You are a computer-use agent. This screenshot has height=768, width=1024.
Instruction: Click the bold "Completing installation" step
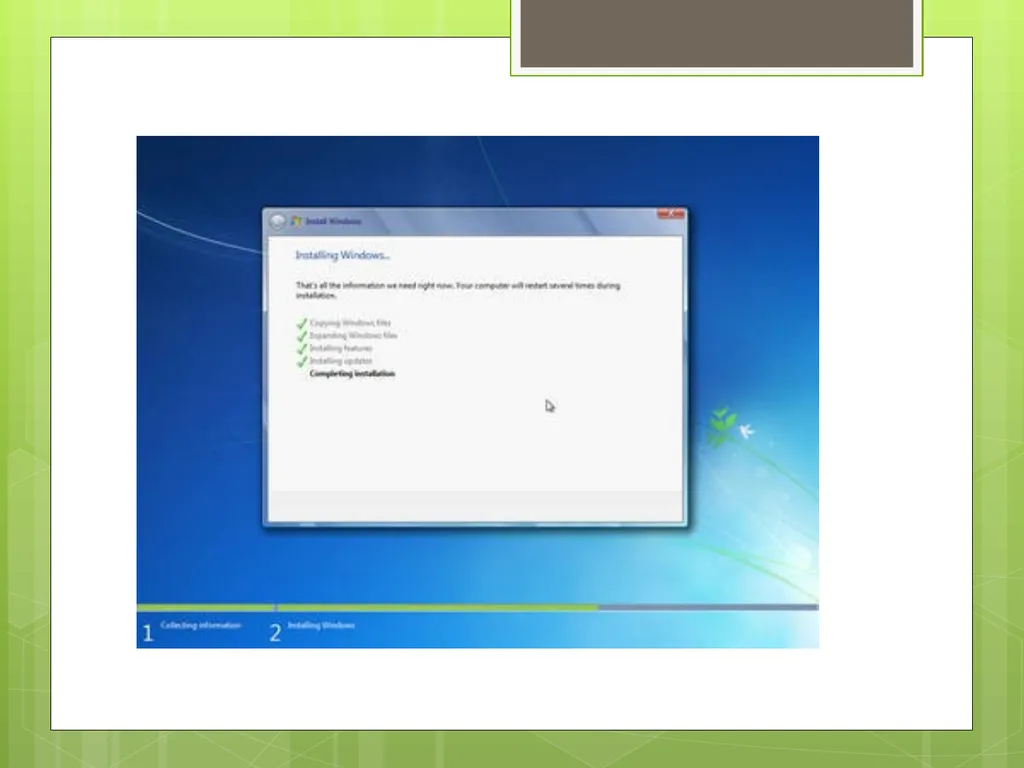(352, 374)
